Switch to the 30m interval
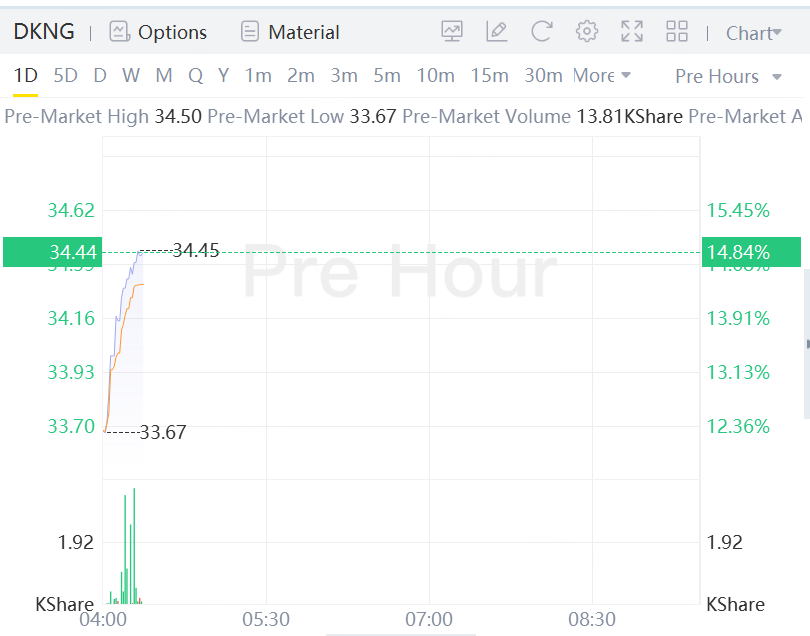The width and height of the screenshot is (810, 636). pyautogui.click(x=543, y=76)
